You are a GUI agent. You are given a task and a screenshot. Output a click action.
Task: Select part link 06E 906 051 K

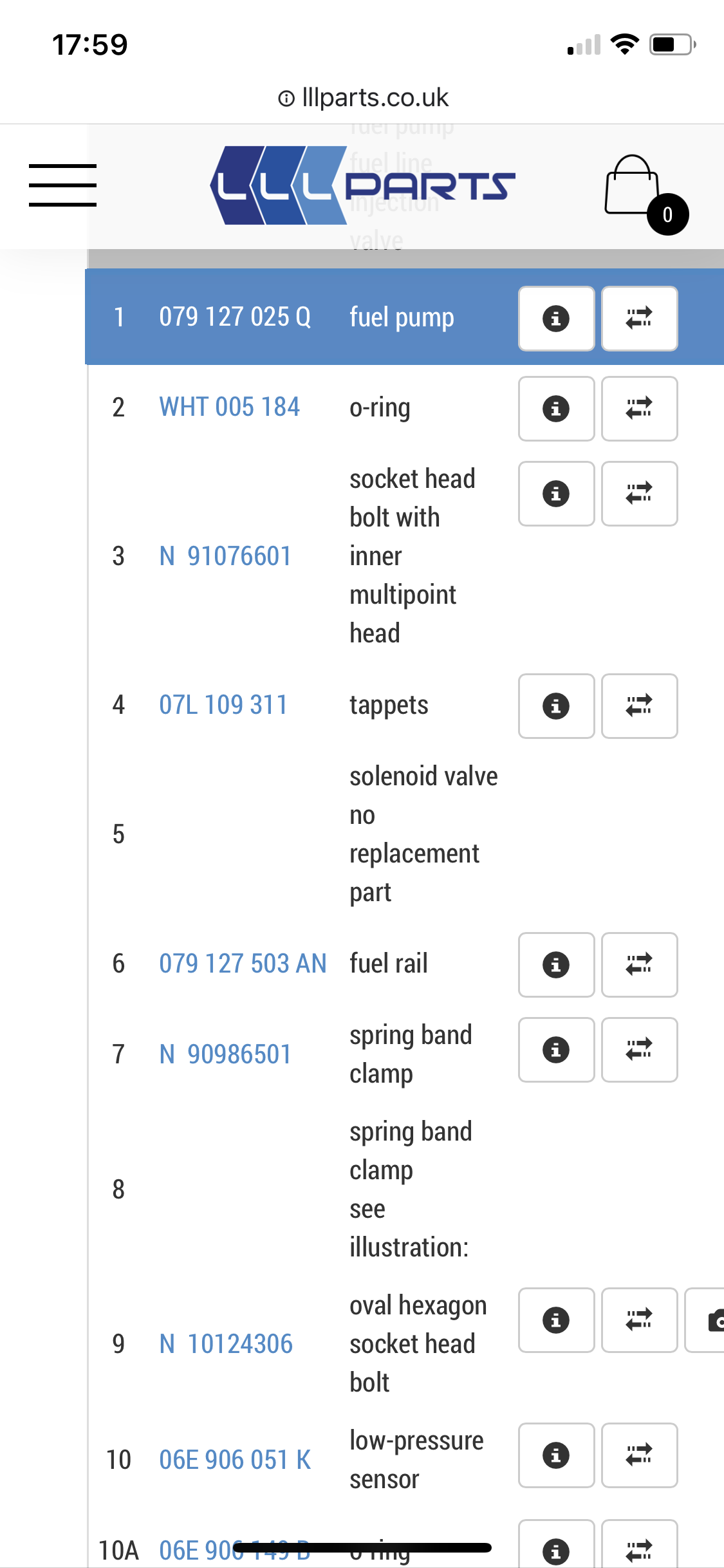pos(235,1460)
